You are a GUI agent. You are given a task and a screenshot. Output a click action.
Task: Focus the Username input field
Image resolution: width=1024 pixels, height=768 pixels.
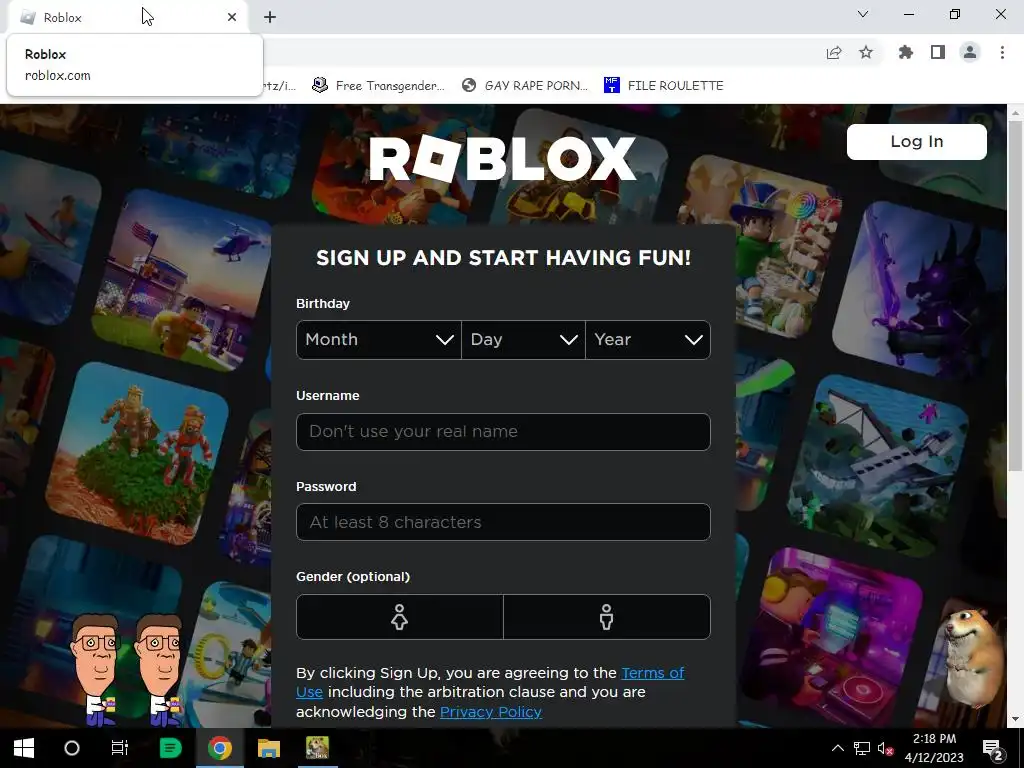point(503,432)
